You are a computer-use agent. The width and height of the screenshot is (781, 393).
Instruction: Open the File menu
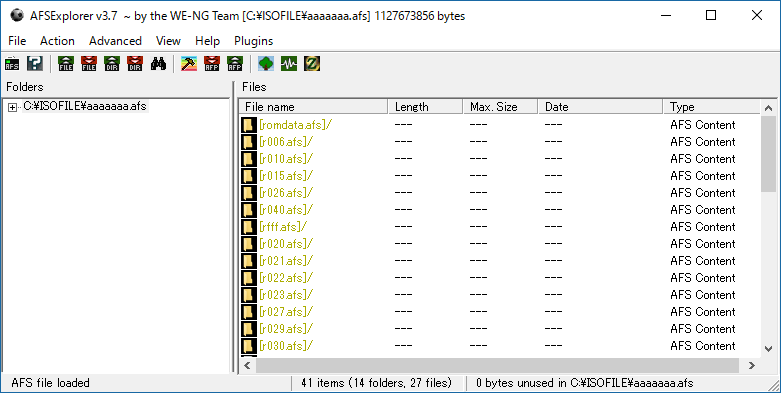(x=17, y=41)
